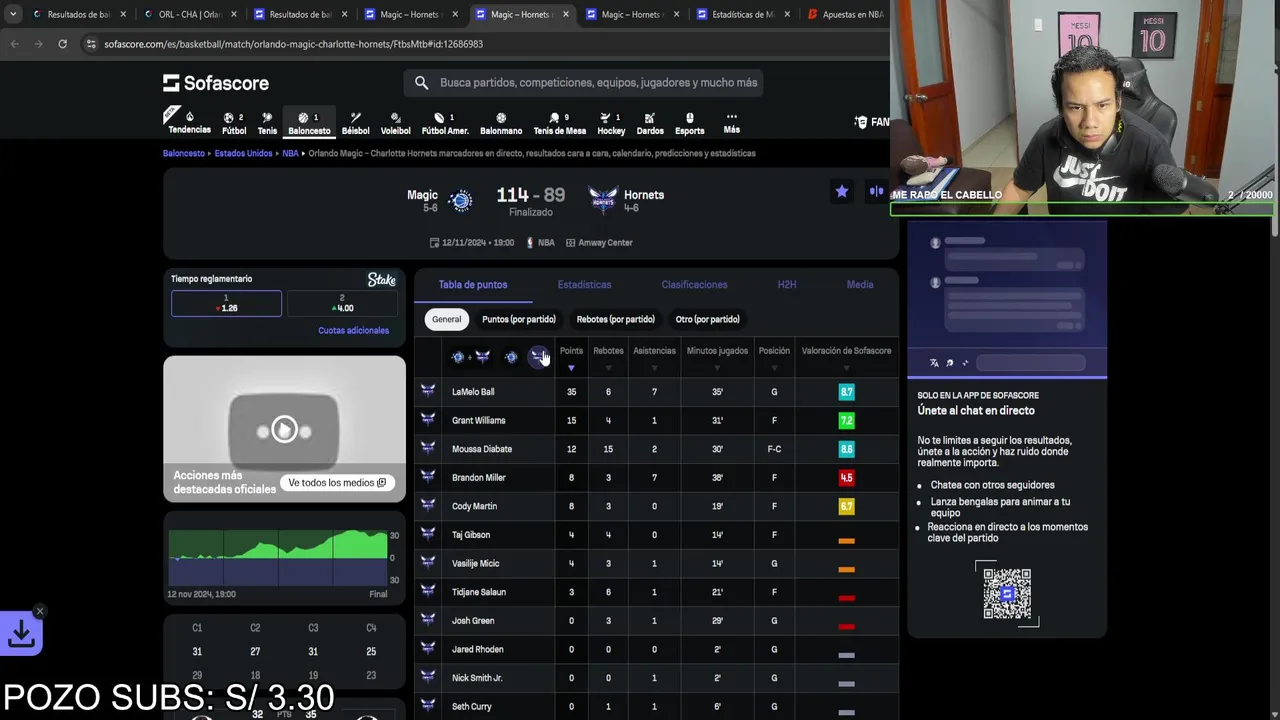Open Baloncesto breadcrumb link
1280x720 pixels.
183,154
